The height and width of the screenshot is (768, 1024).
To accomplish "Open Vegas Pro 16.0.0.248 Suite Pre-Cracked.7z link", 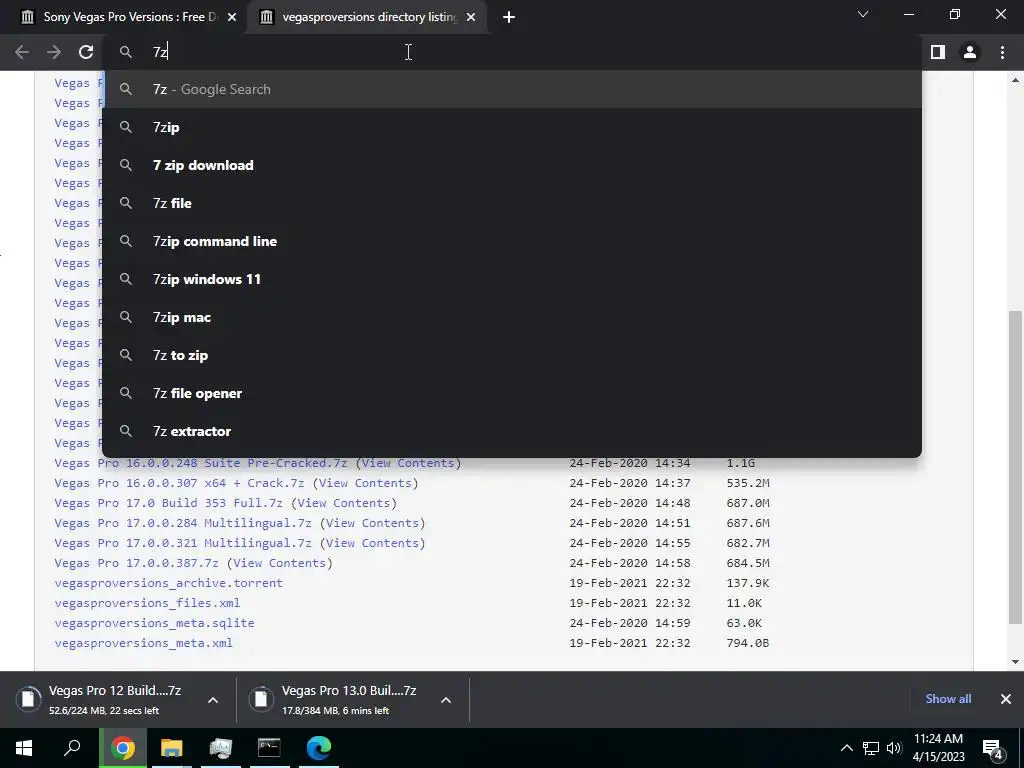I will point(200,463).
